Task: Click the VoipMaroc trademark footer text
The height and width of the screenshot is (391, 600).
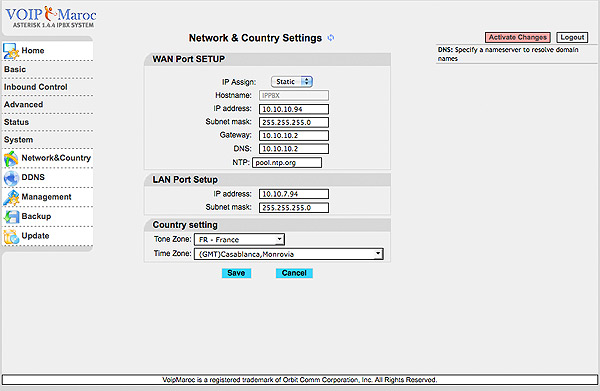Action: click(299, 380)
